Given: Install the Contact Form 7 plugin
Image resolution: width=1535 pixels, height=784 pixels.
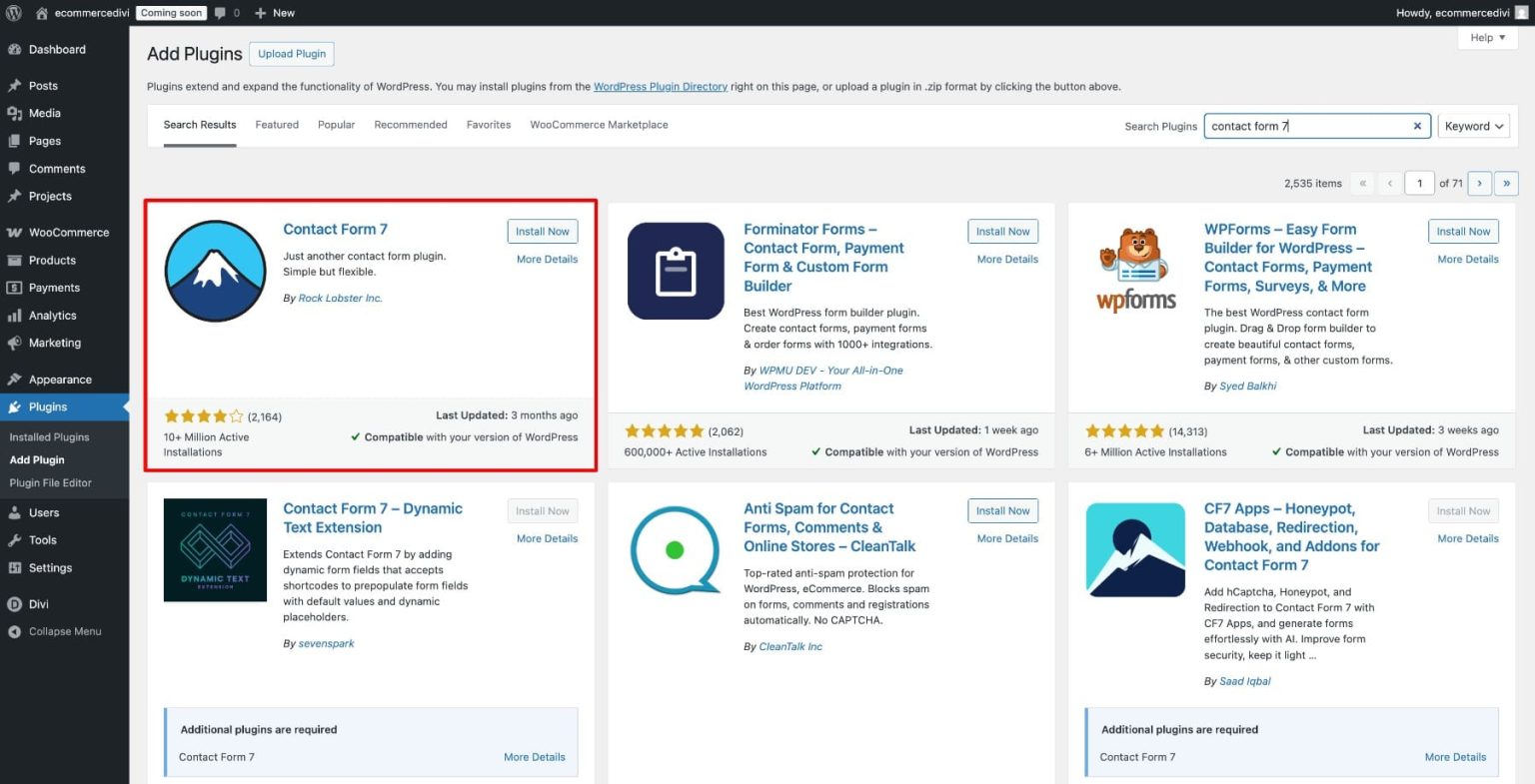Looking at the screenshot, I should (543, 232).
